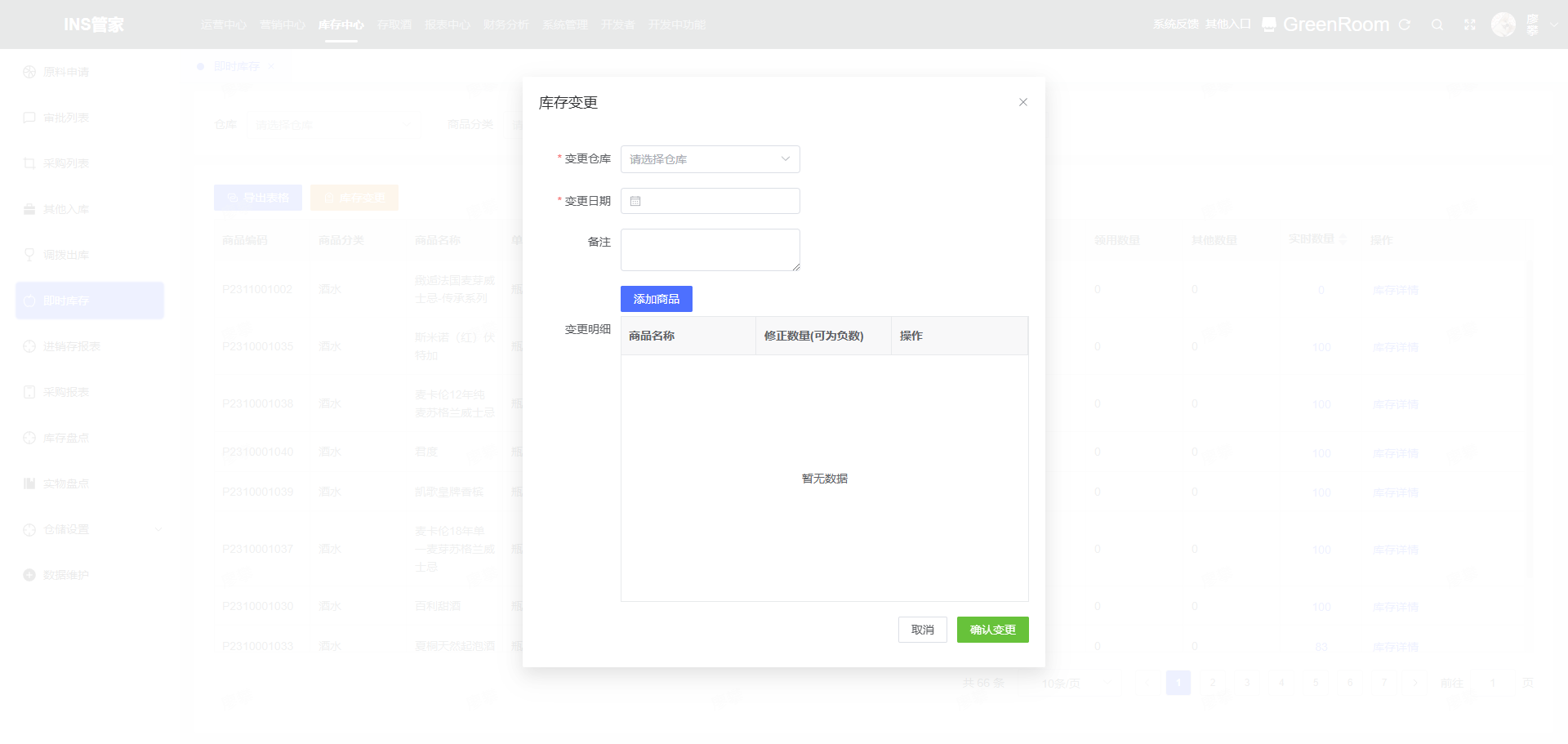Image resolution: width=1568 pixels, height=744 pixels.
Task: Click the GreenRoom store icon
Action: [1268, 25]
